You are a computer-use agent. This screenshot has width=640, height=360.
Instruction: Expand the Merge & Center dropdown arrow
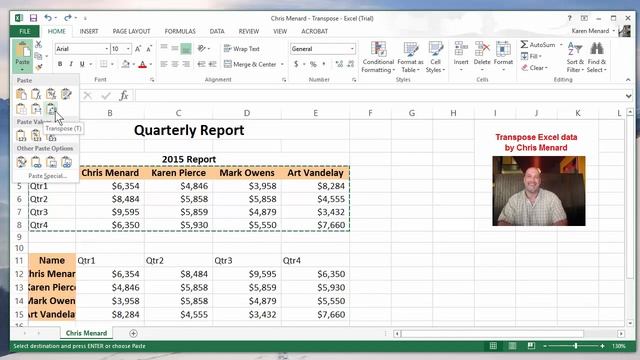282,64
